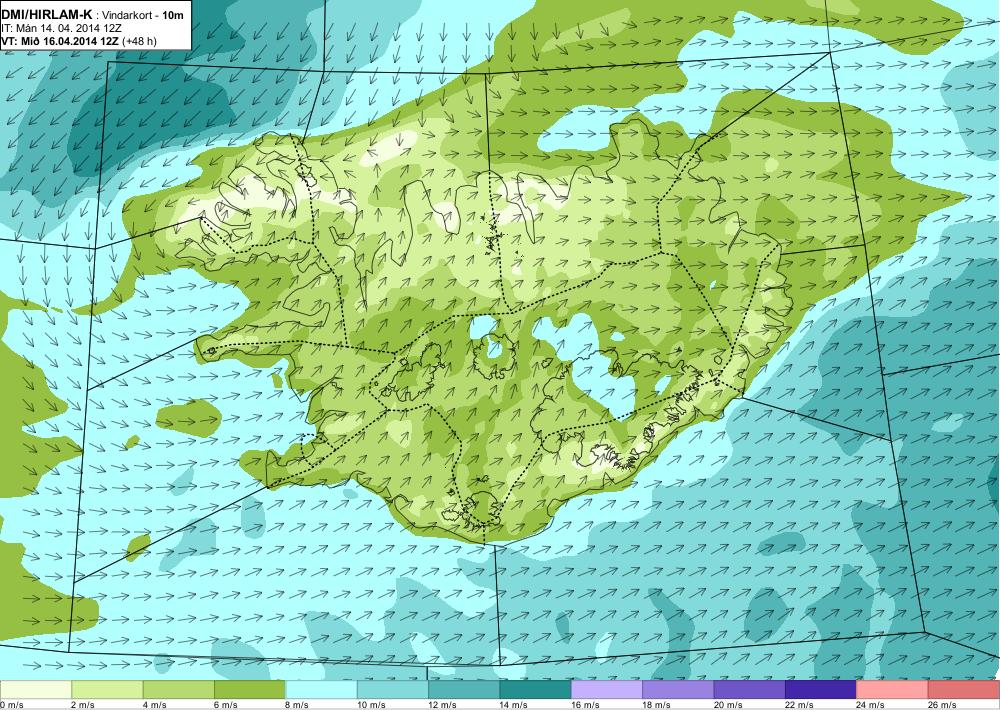Click the medium purple 18–20 m/s legend swatch
The height and width of the screenshot is (710, 1000).
679,690
